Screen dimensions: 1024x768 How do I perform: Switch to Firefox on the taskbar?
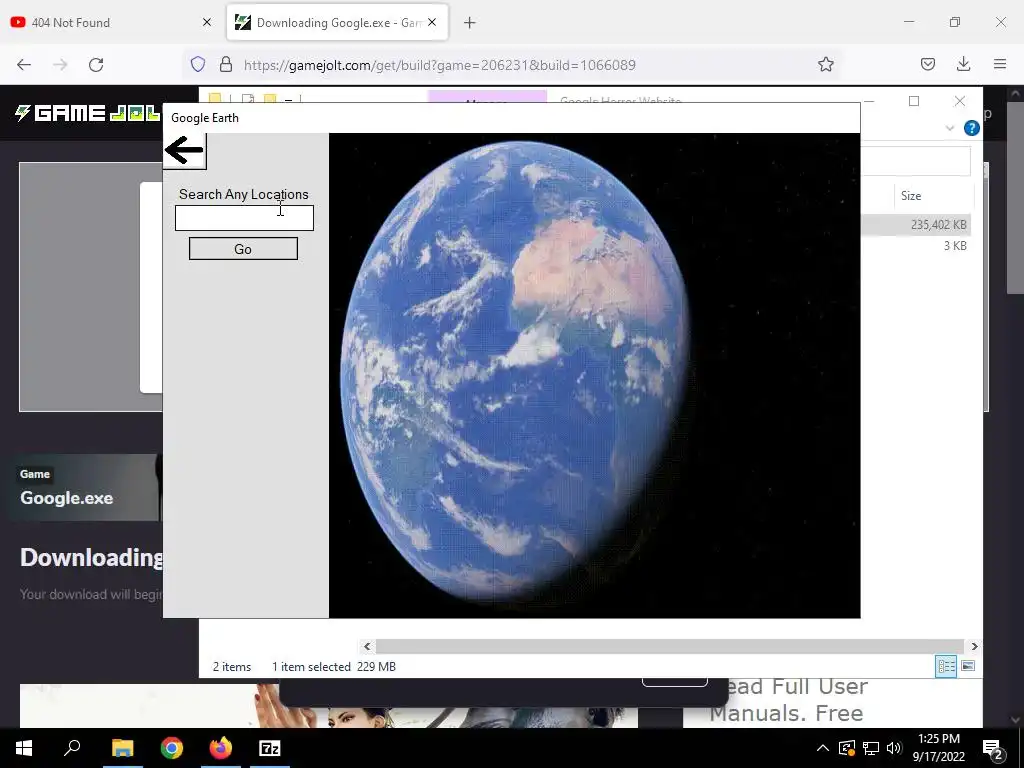tap(221, 748)
